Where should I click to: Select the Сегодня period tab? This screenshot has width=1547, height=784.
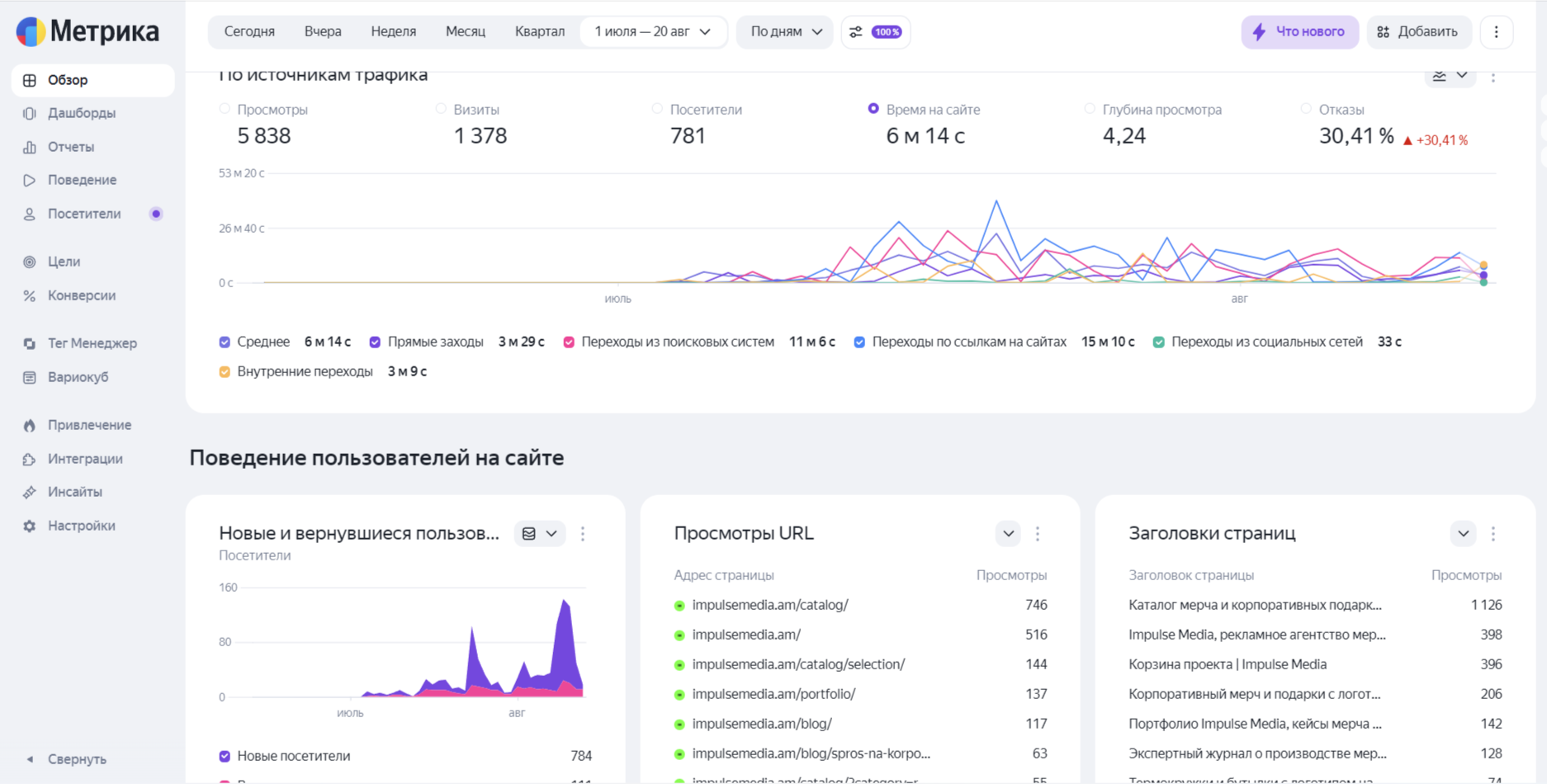(x=249, y=31)
